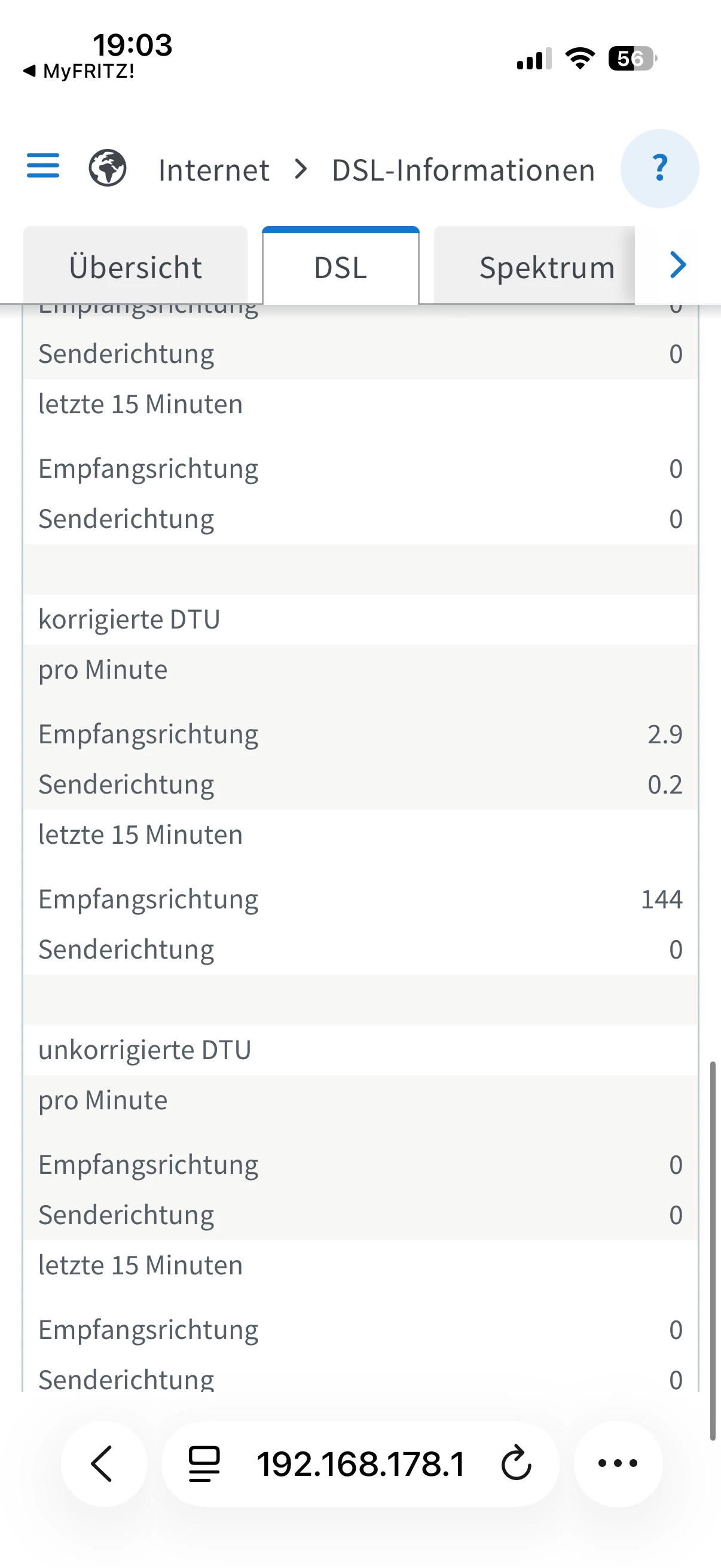
Task: Select the DSL tab
Action: pos(340,267)
